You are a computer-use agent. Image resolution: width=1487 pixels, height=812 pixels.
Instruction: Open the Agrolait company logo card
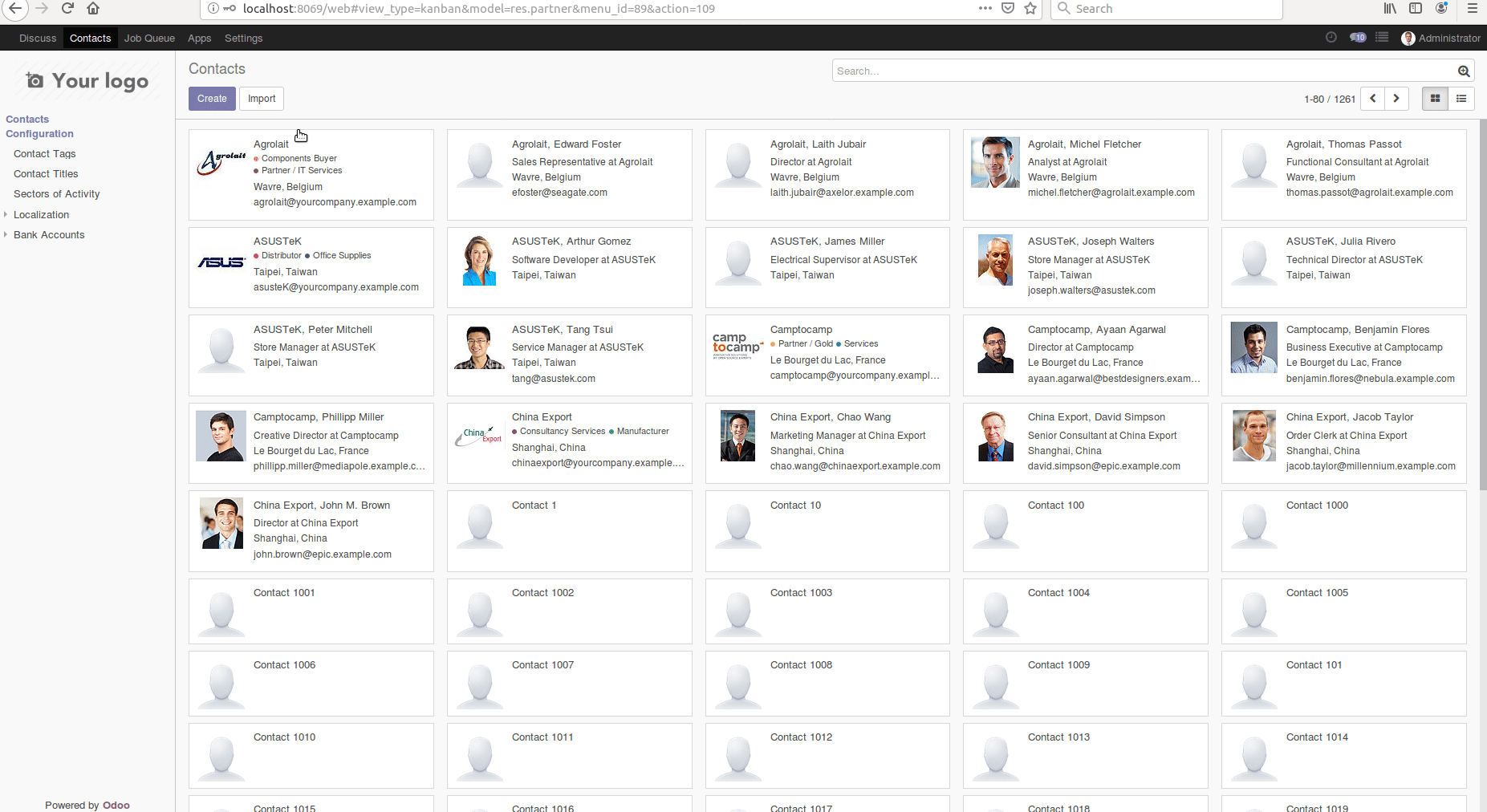click(221, 162)
